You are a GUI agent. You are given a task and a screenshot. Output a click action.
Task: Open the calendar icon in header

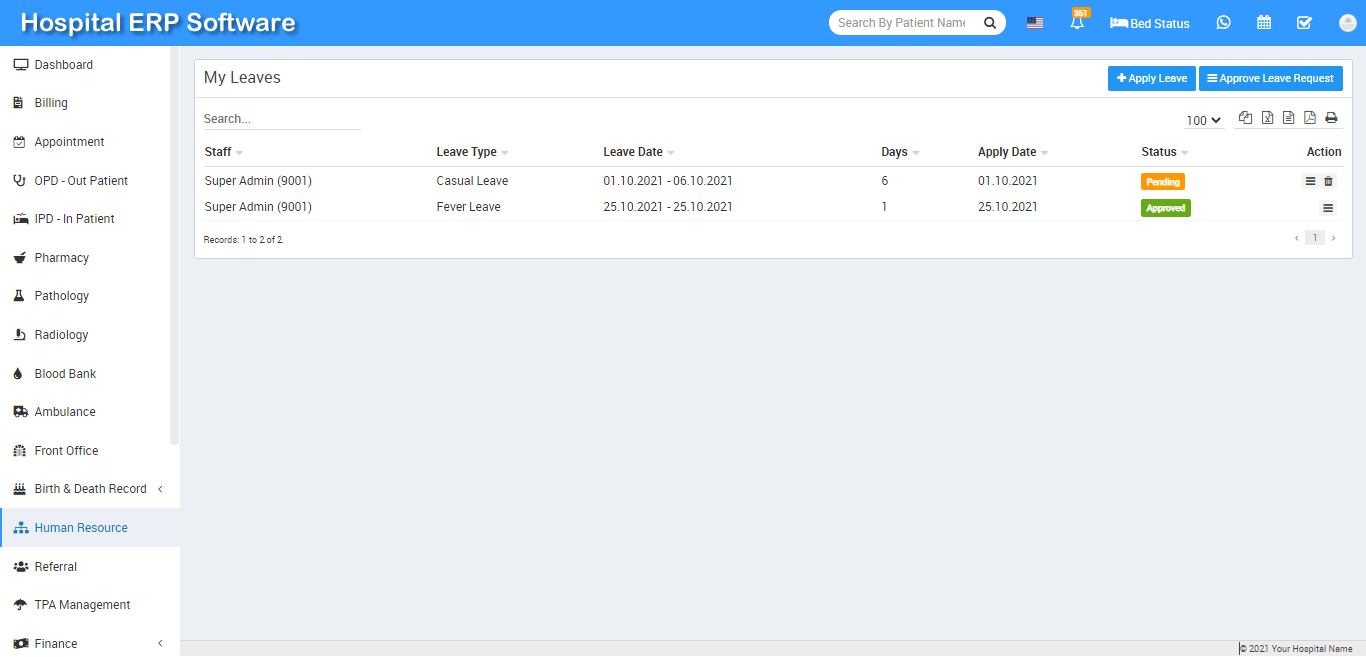1264,23
